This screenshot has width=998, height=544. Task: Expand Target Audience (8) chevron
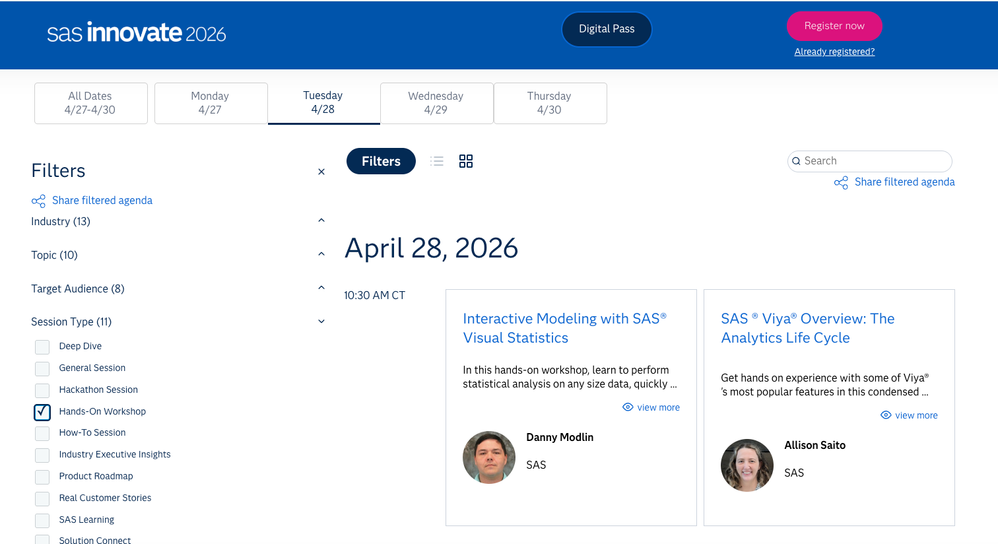321,288
